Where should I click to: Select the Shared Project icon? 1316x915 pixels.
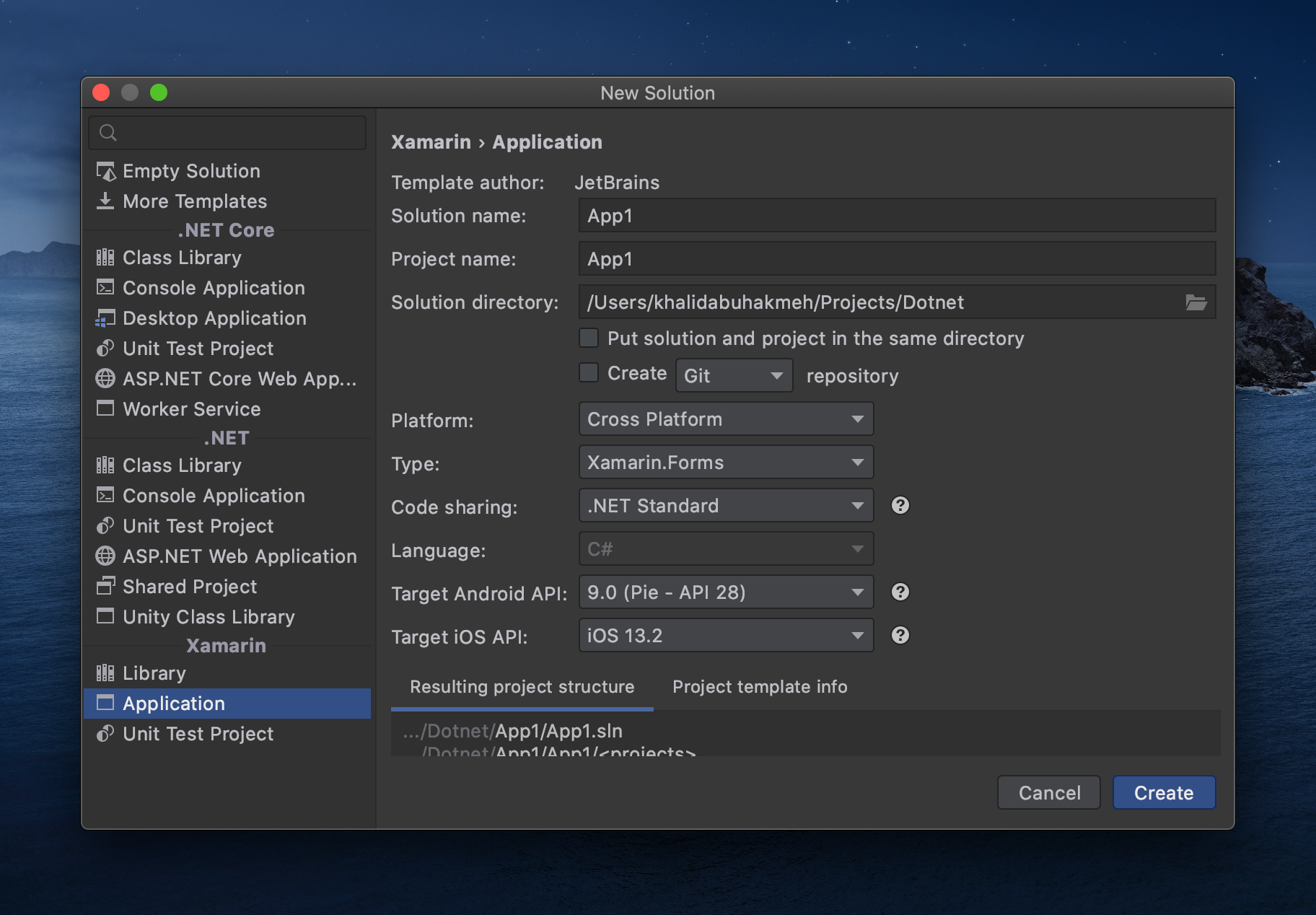click(x=105, y=586)
